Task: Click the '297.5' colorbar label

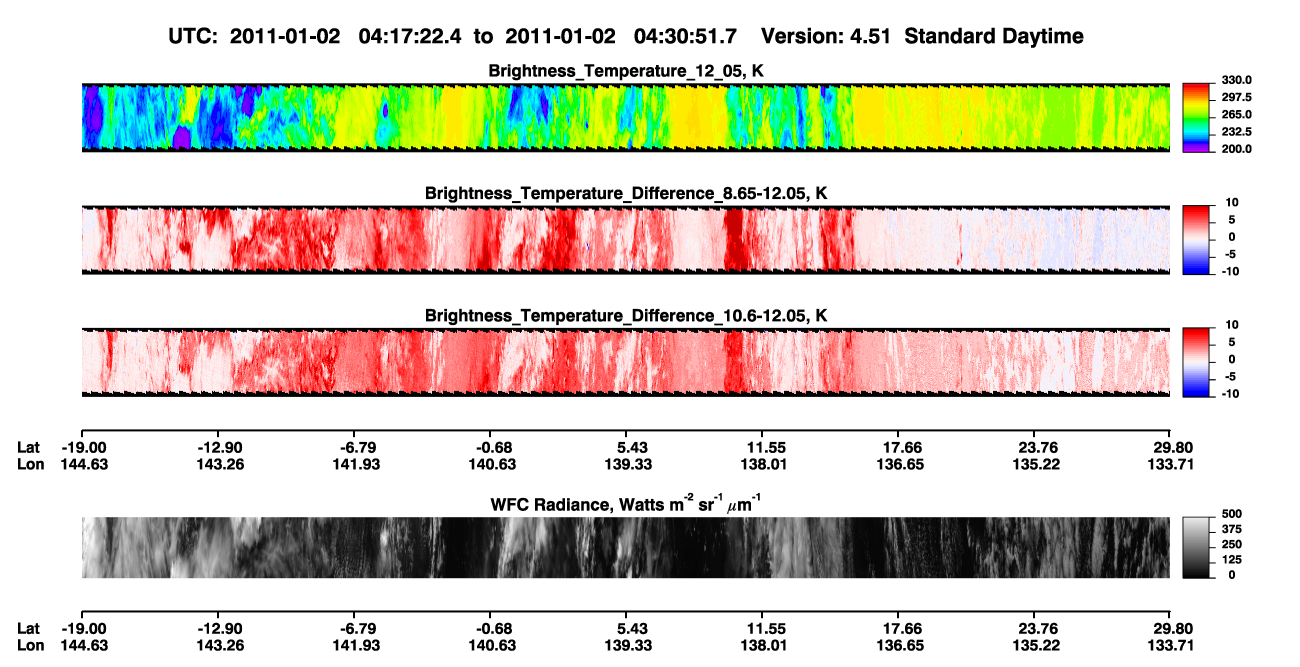Action: point(1236,98)
